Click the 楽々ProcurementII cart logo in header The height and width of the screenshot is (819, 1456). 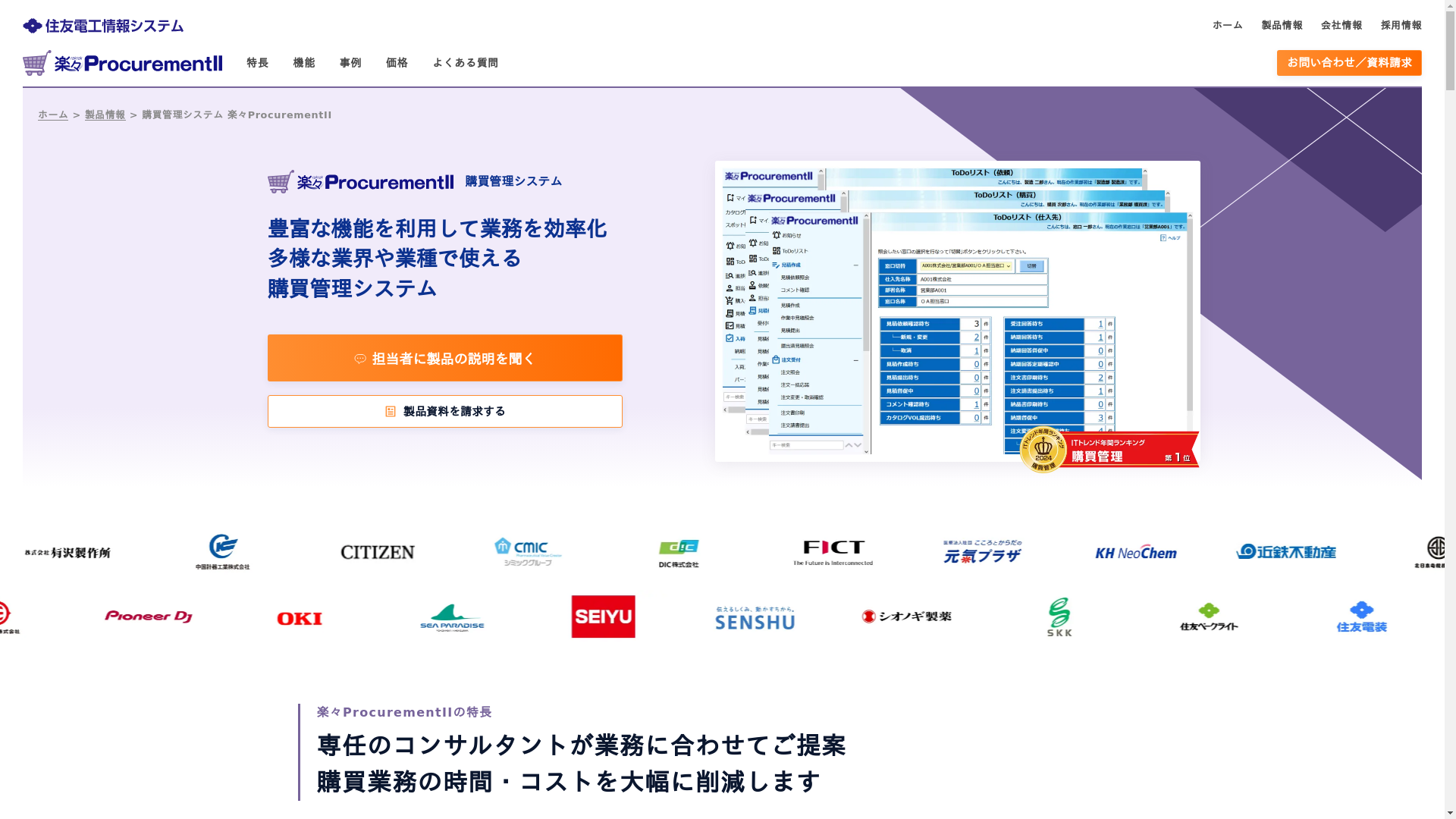pos(122,63)
